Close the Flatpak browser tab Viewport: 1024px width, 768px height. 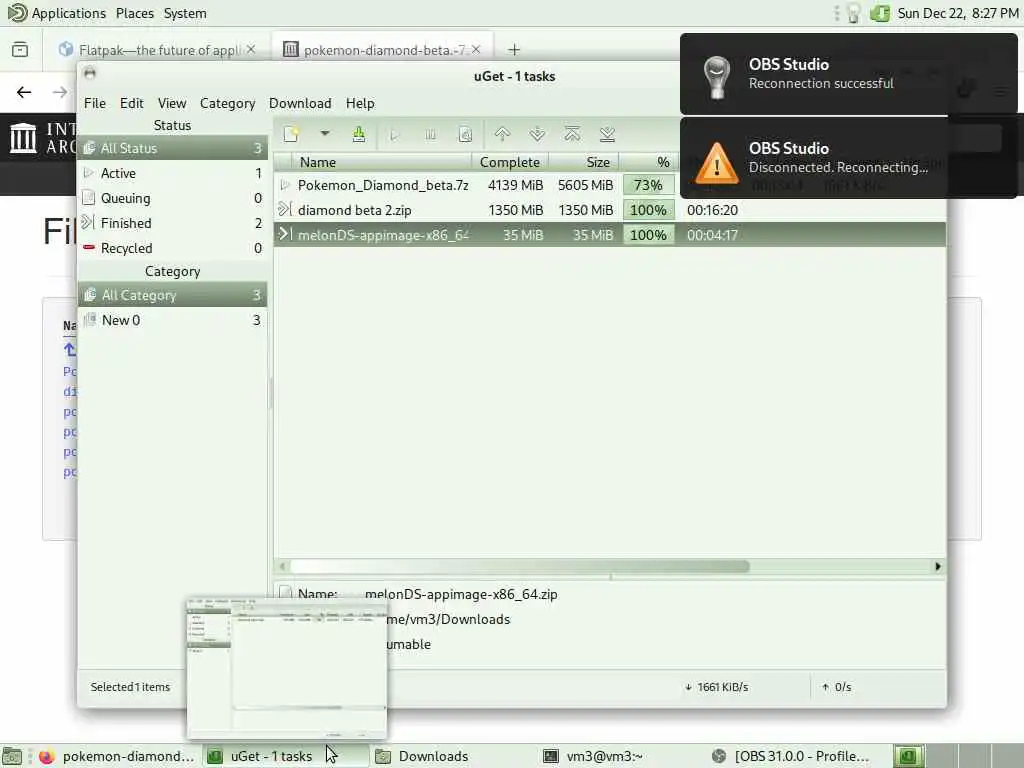tap(251, 49)
